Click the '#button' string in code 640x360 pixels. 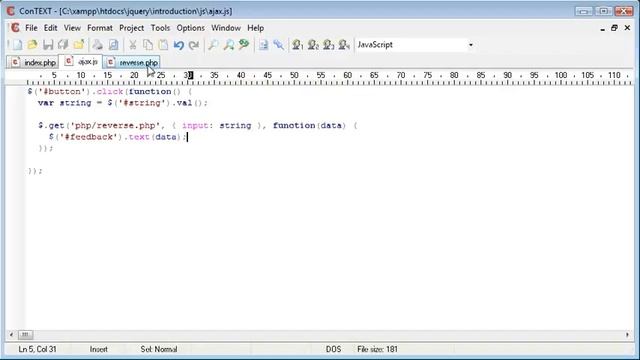61,91
